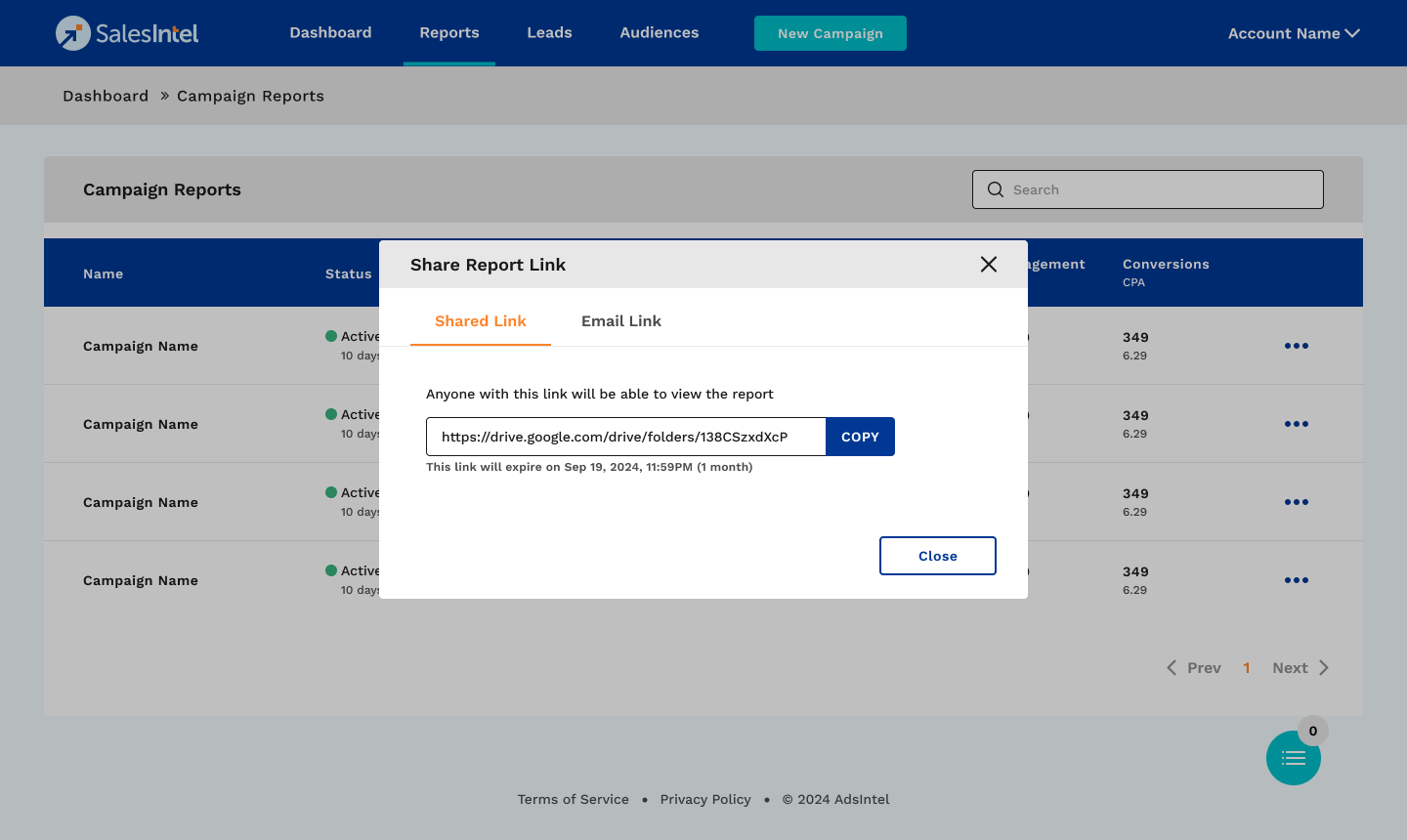
Task: Click the SalesIntel logo
Action: [127, 33]
